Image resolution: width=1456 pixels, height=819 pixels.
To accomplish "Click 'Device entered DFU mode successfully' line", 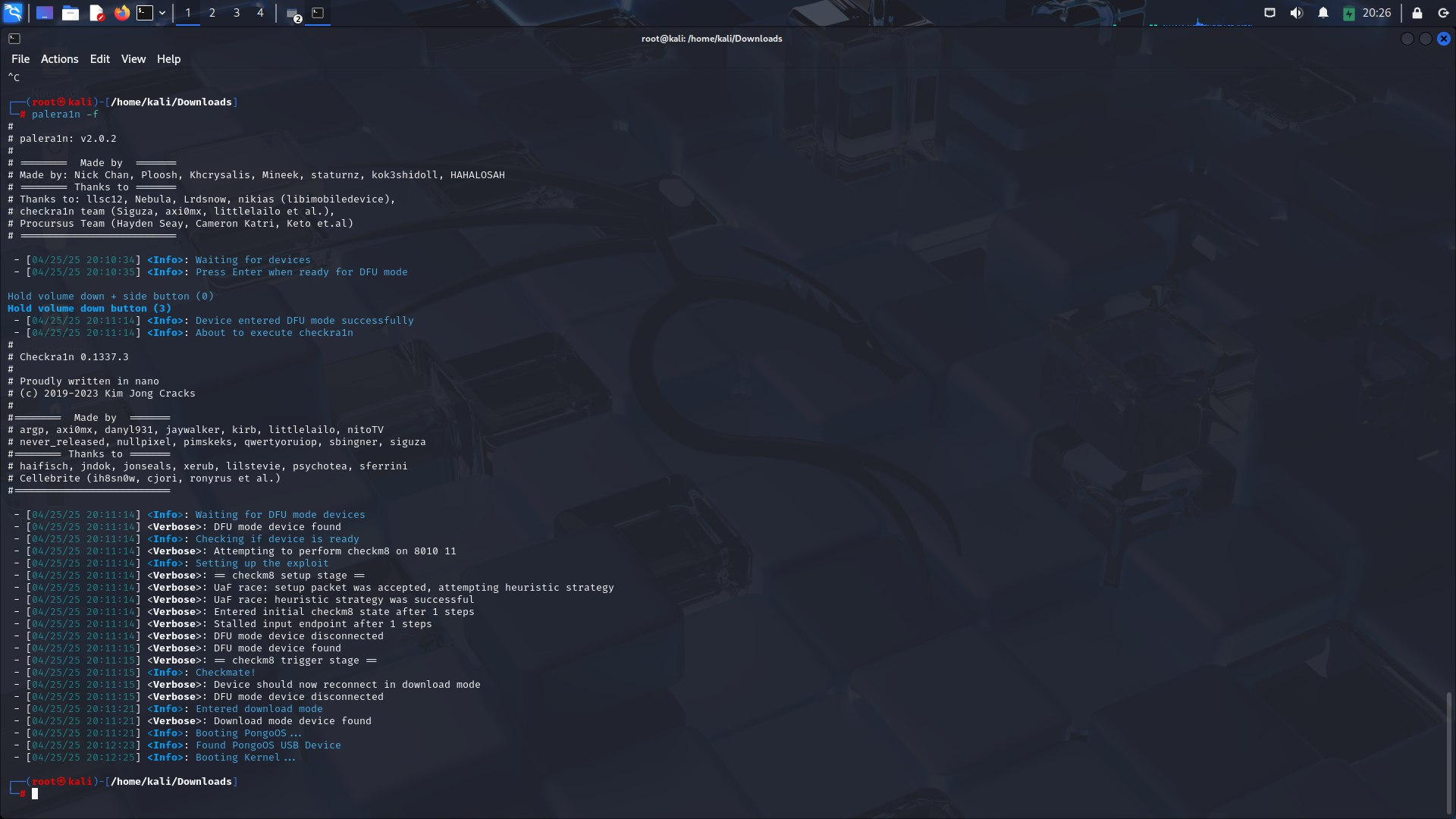I will [x=305, y=321].
